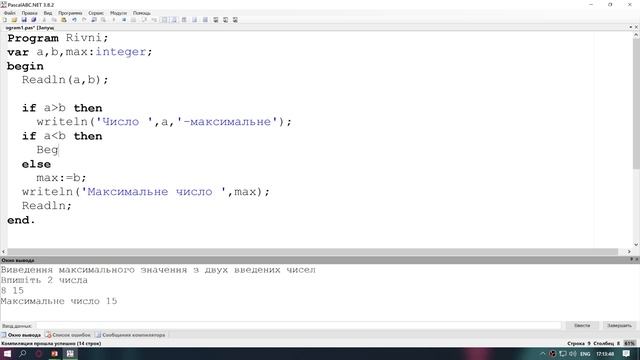Click the 'max:=b;' code line
This screenshot has width=640, height=360.
pos(61,178)
